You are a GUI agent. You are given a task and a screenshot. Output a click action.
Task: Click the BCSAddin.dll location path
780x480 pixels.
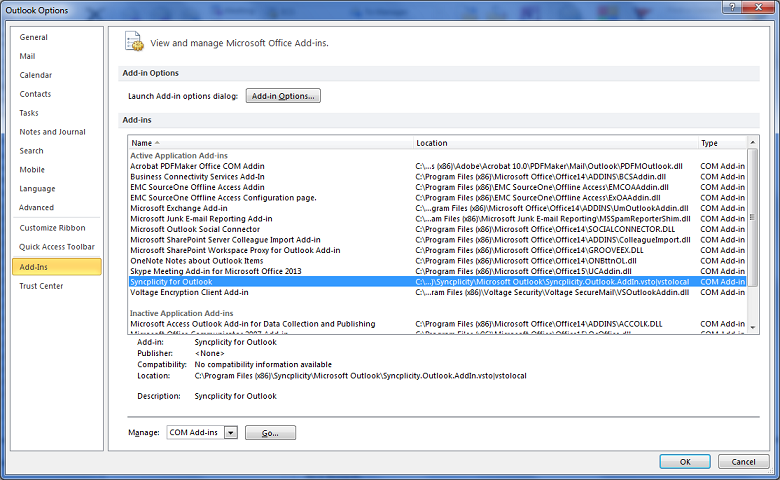pyautogui.click(x=540, y=177)
